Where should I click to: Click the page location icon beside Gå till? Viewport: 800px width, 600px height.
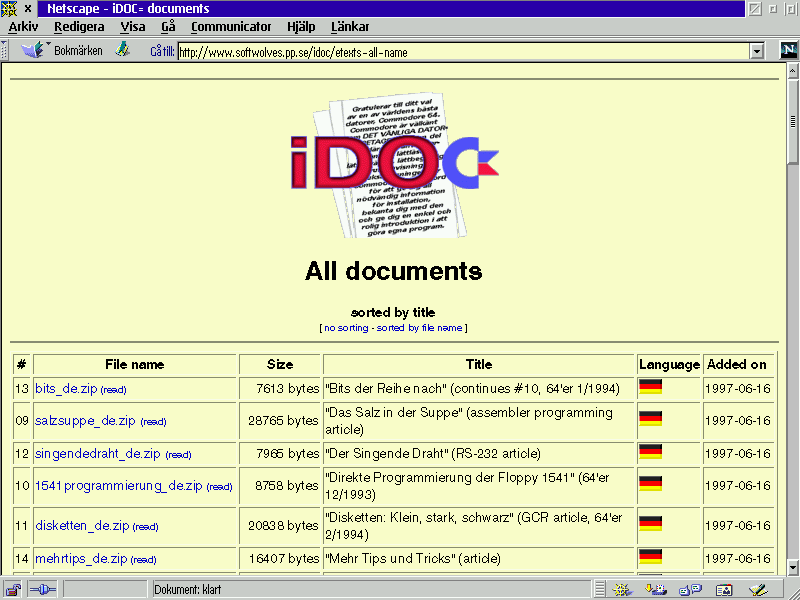click(123, 50)
